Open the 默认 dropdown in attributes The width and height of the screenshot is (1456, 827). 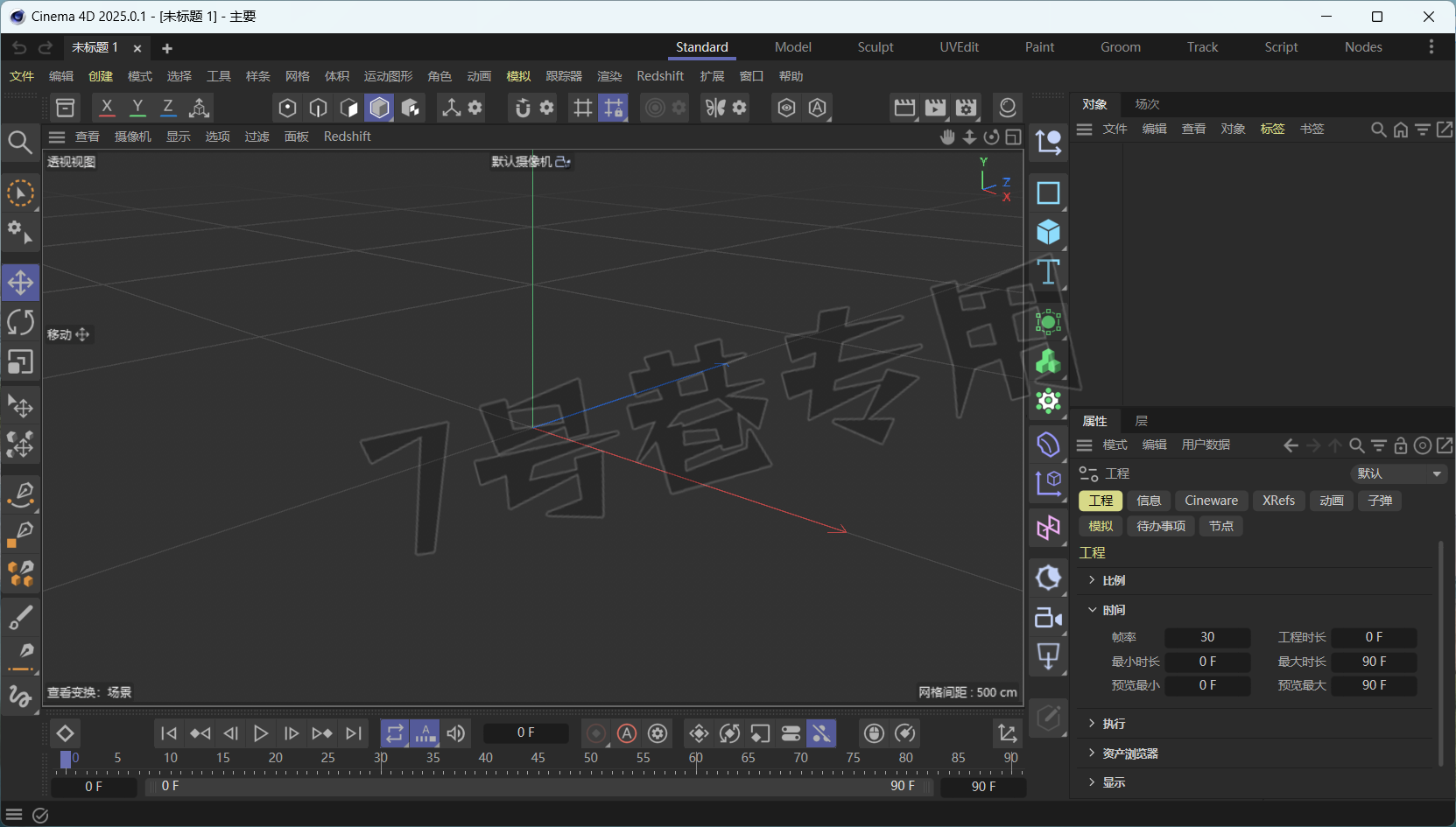click(1399, 473)
